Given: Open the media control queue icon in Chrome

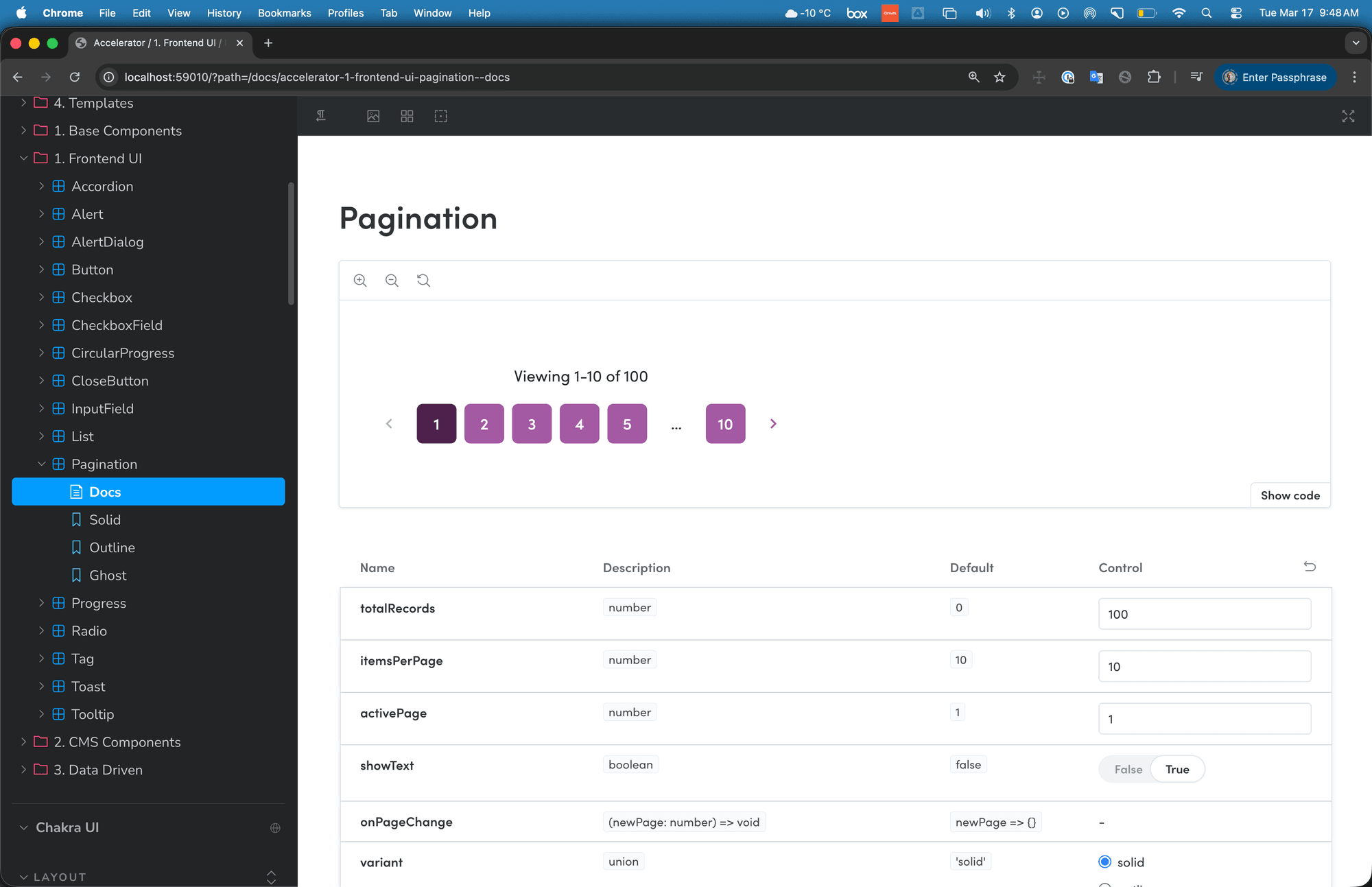Looking at the screenshot, I should tap(1196, 77).
